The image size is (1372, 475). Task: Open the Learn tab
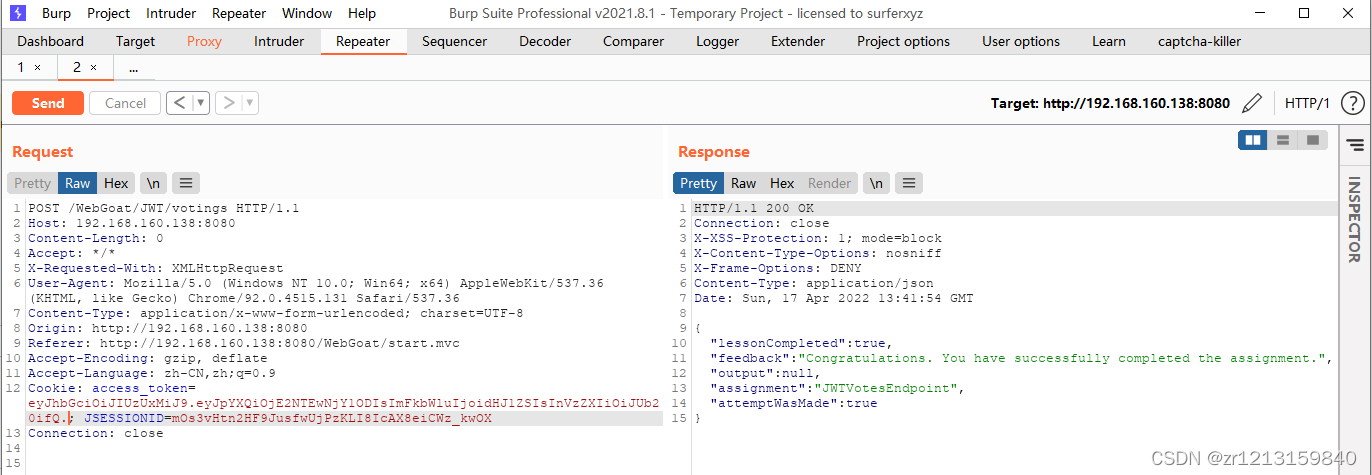point(1109,41)
